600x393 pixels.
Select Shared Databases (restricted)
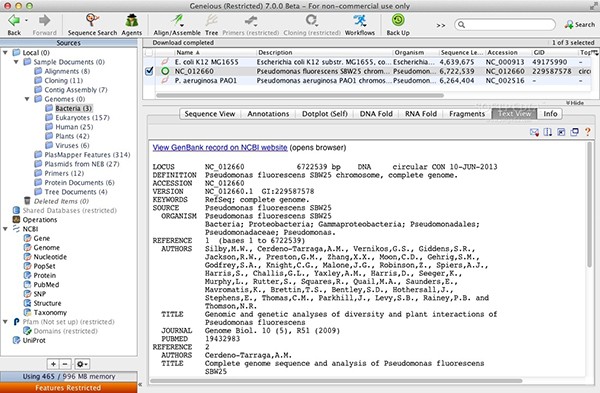coord(65,210)
